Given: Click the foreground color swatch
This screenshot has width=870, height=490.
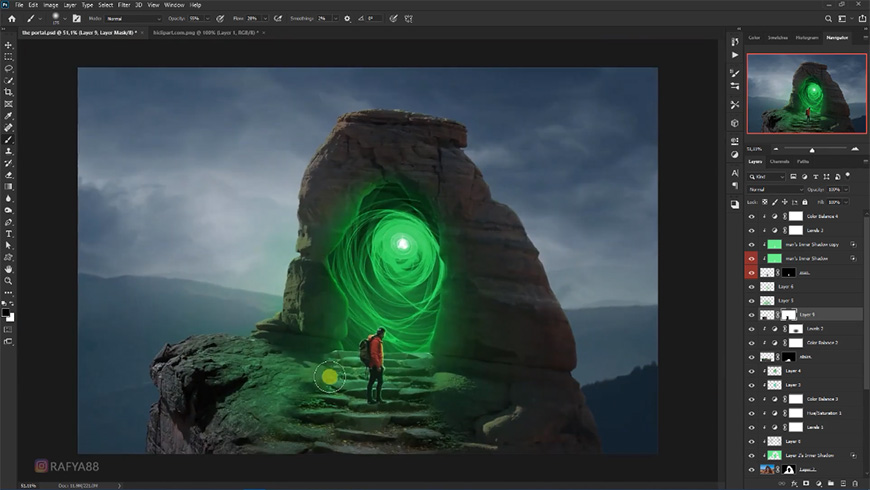Looking at the screenshot, I should pos(6,313).
